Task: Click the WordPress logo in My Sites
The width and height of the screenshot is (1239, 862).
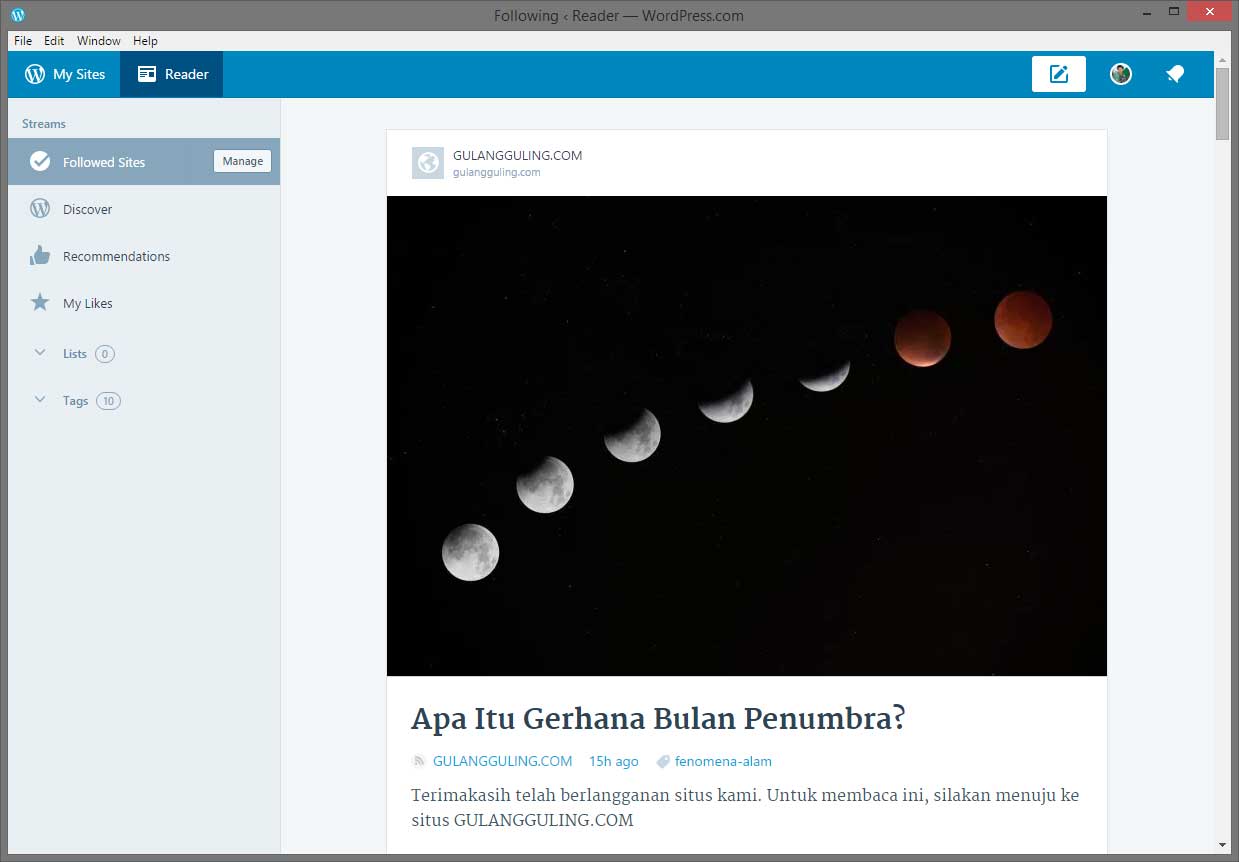Action: (x=35, y=74)
